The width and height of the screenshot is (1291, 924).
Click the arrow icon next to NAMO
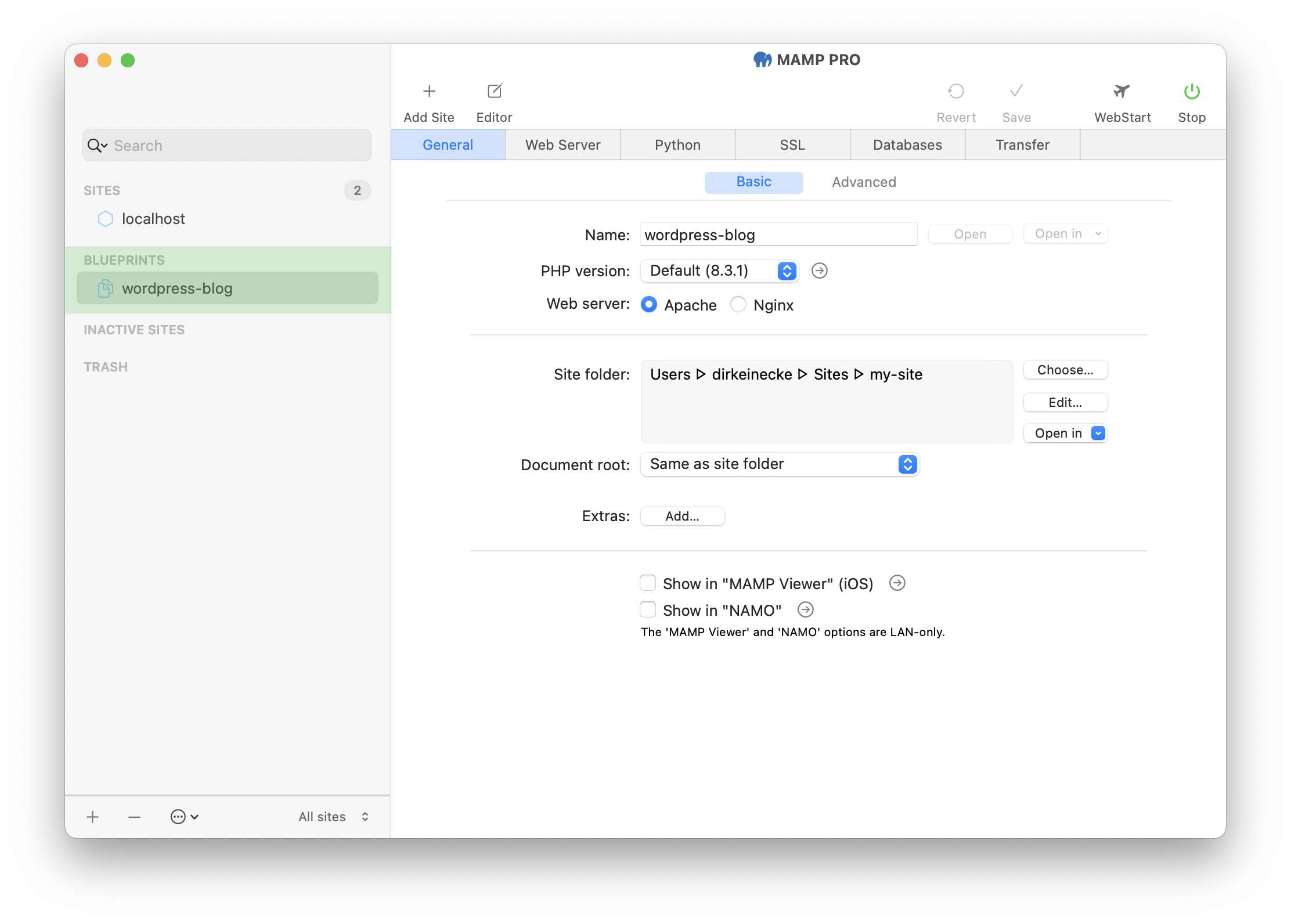[x=806, y=609]
